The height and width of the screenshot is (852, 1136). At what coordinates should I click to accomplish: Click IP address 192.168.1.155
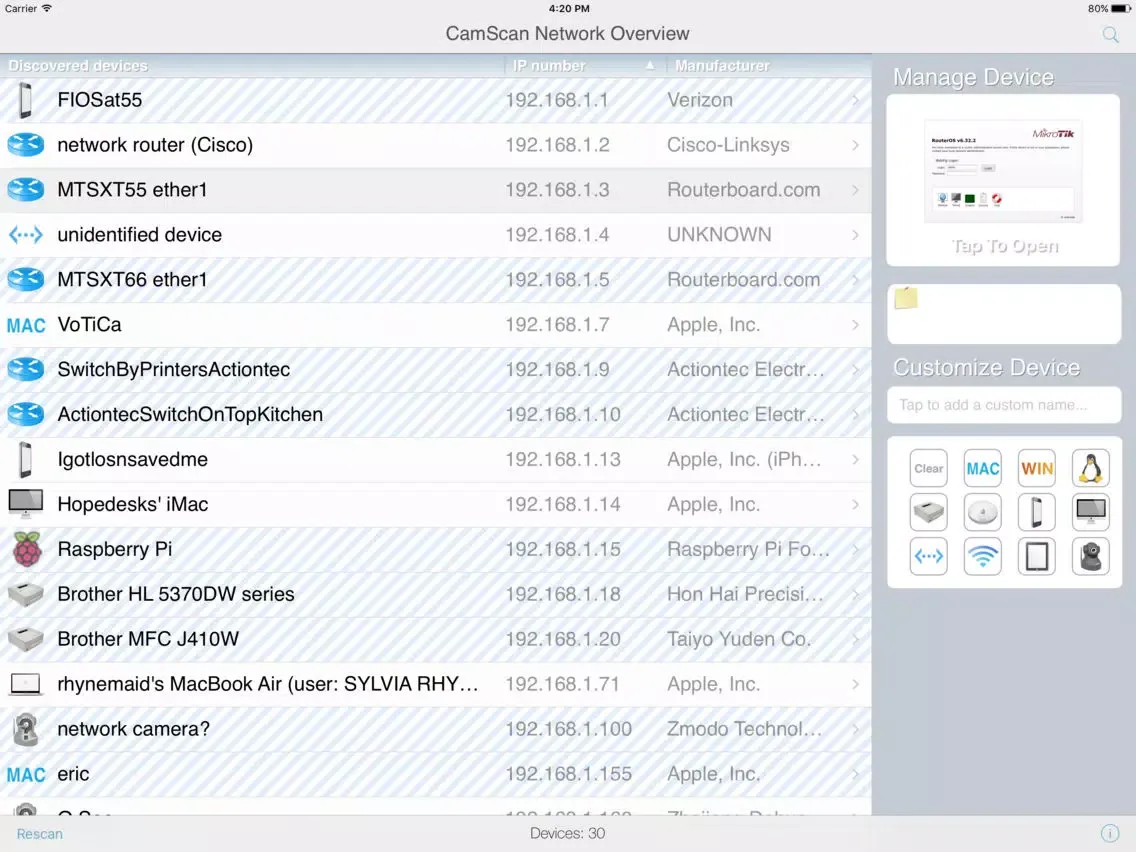coord(568,774)
